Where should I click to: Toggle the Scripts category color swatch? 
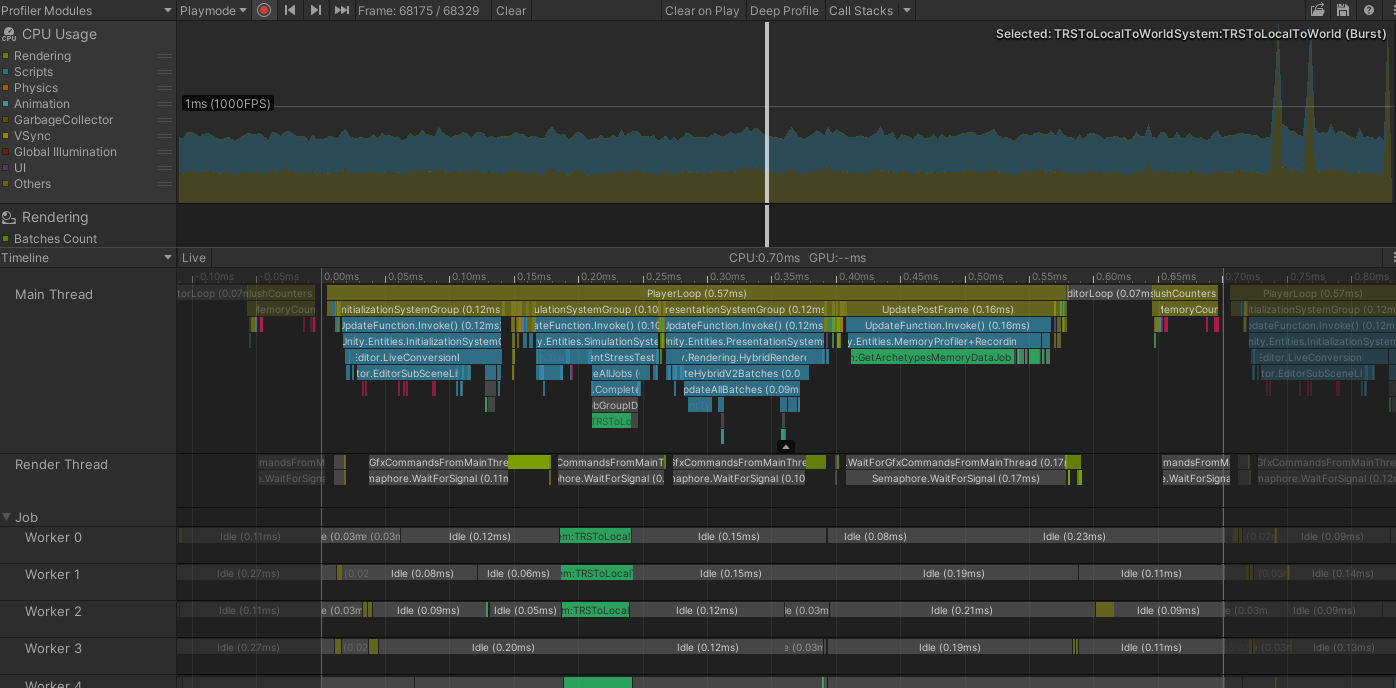[6, 72]
